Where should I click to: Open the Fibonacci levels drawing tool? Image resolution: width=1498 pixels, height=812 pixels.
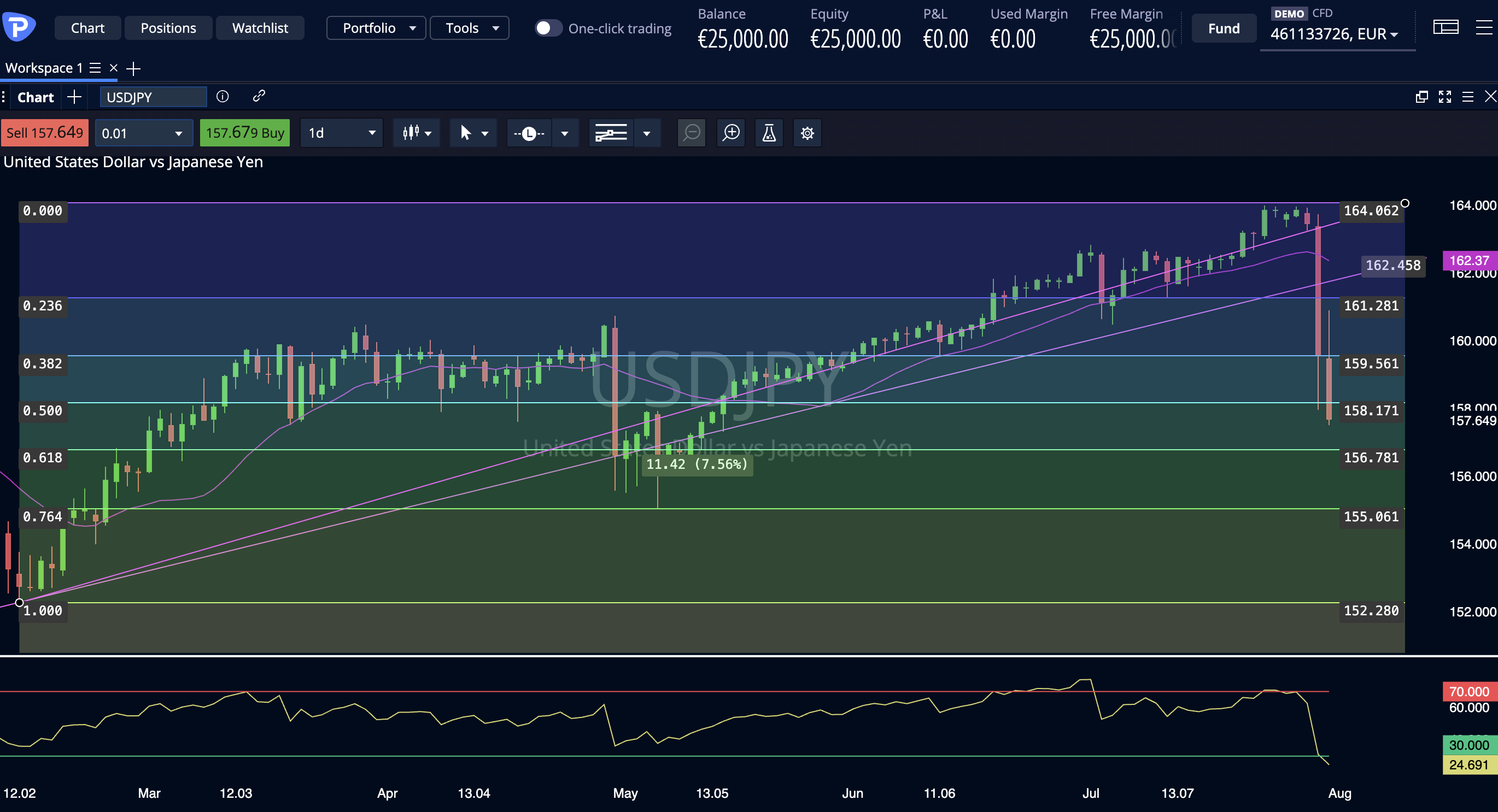pos(611,133)
